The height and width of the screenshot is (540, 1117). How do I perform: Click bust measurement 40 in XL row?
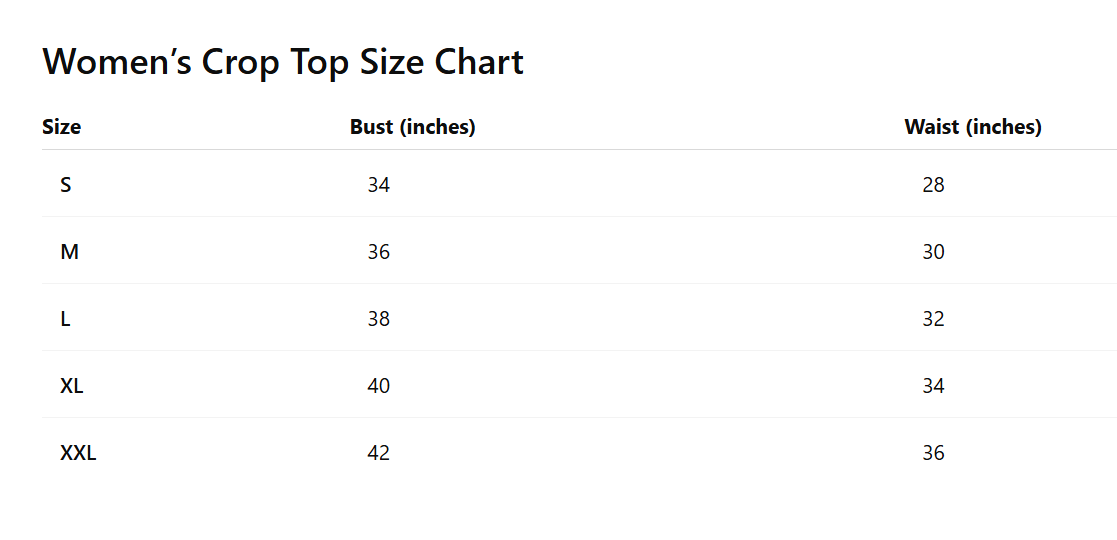(x=378, y=386)
